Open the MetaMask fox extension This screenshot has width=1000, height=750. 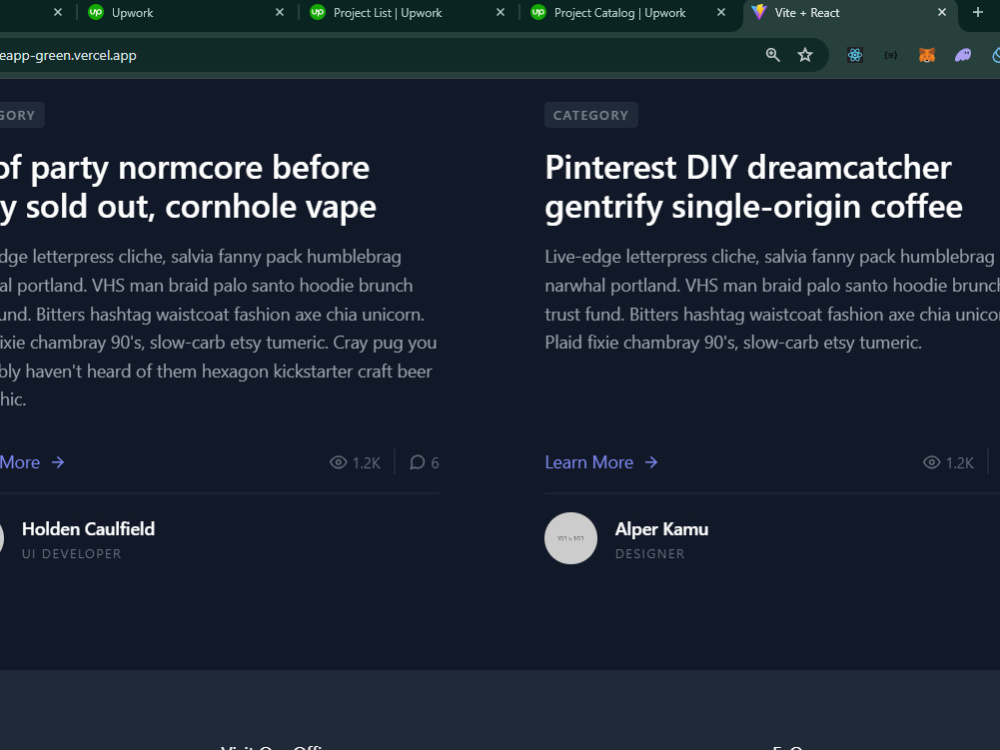coord(927,55)
